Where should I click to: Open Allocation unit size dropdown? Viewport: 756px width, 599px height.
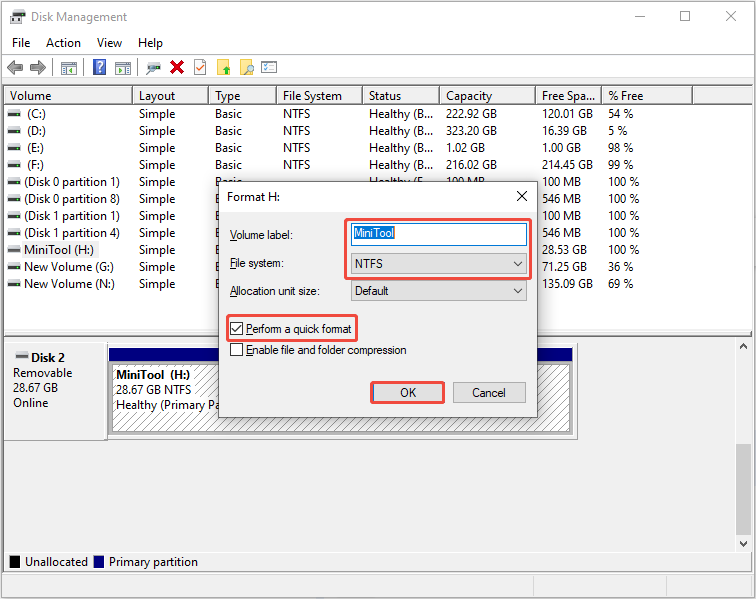(x=438, y=291)
